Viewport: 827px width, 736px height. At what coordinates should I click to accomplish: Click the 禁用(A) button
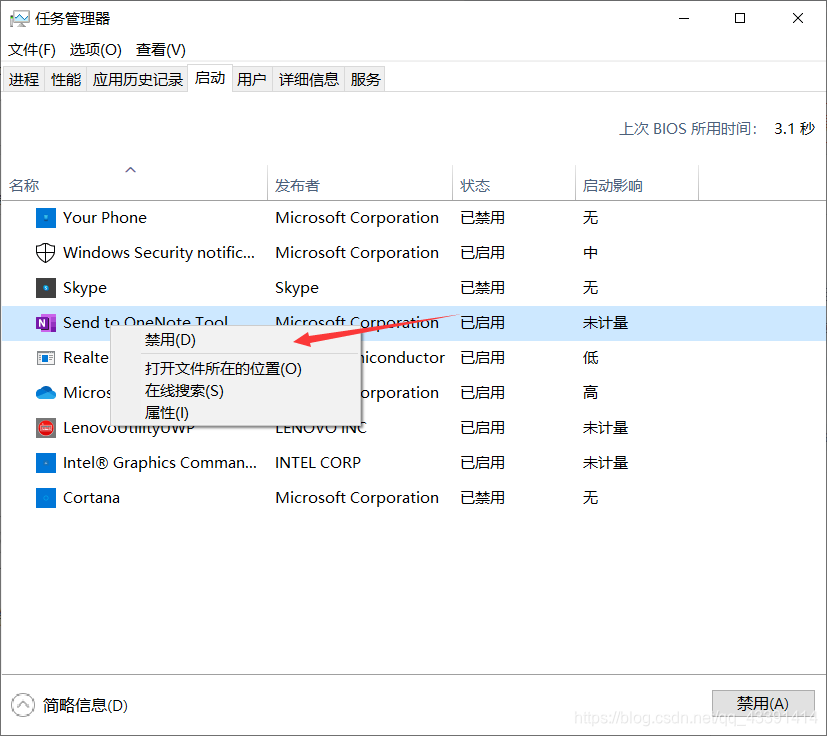pos(763,703)
